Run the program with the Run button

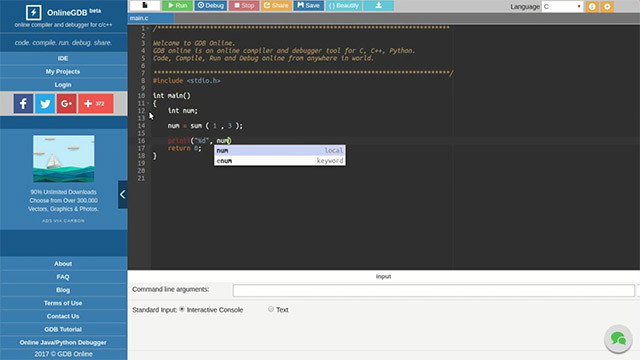click(x=178, y=5)
